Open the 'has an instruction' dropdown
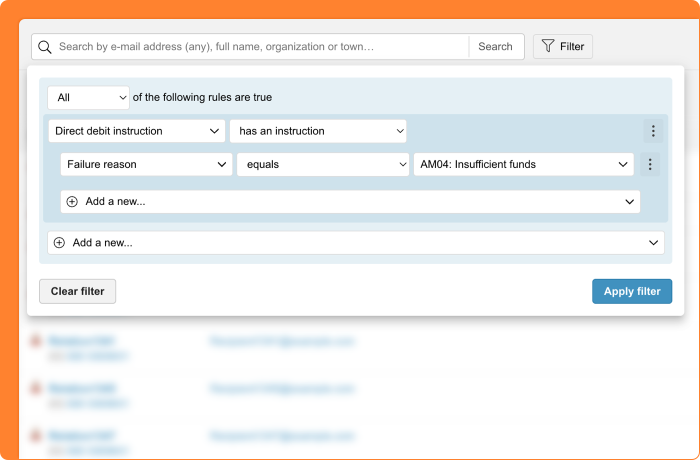The width and height of the screenshot is (700, 460). [x=318, y=131]
